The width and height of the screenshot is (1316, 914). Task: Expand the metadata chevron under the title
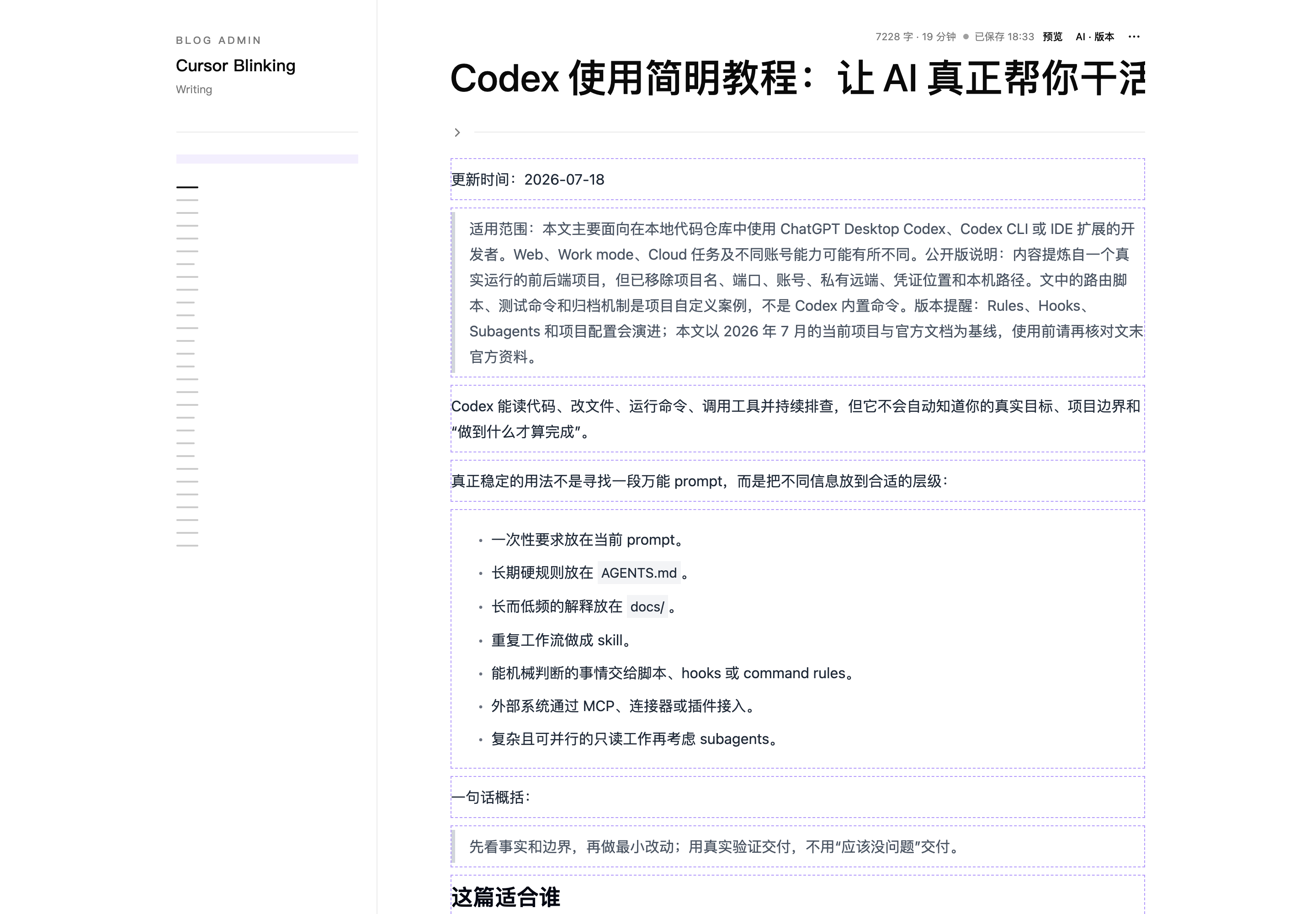coord(457,132)
